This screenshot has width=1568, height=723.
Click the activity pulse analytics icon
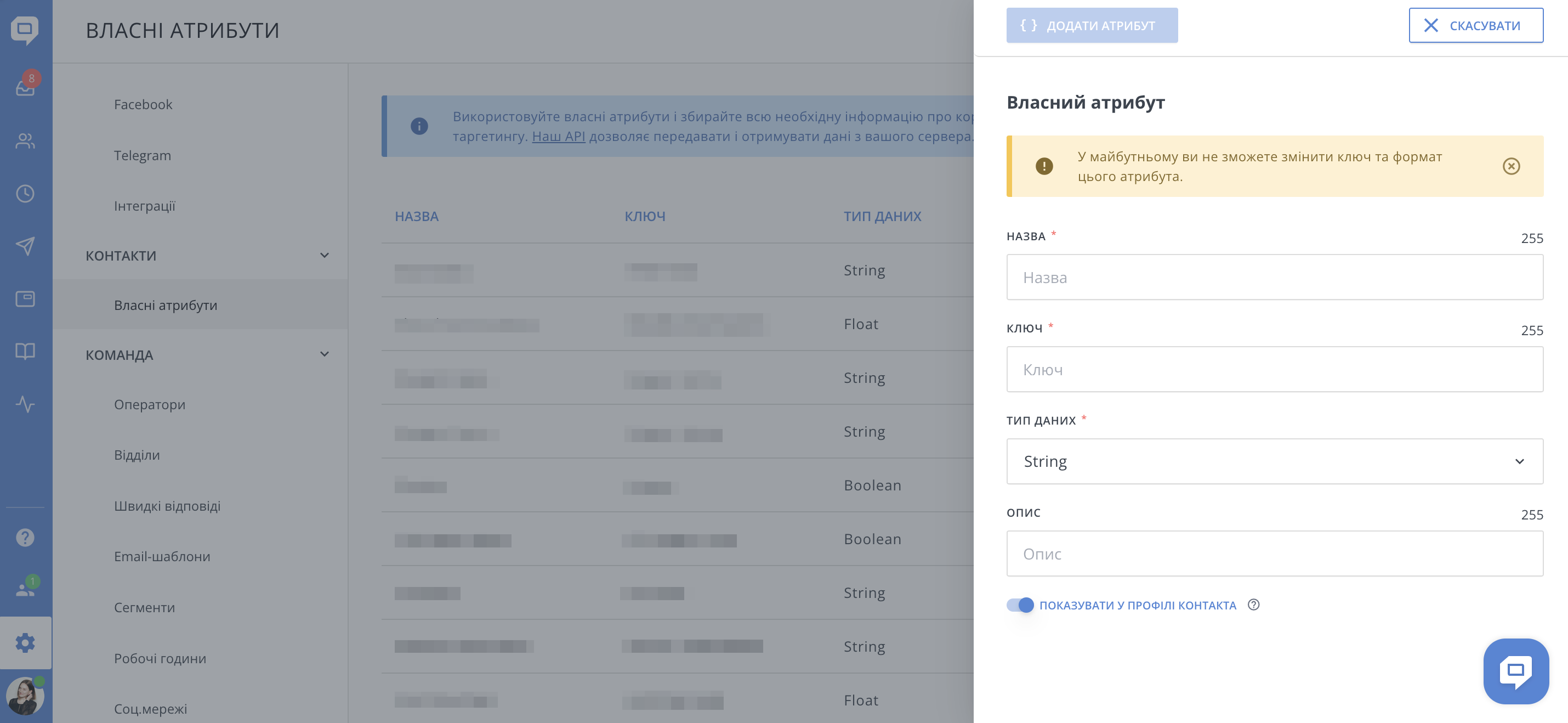tap(25, 404)
